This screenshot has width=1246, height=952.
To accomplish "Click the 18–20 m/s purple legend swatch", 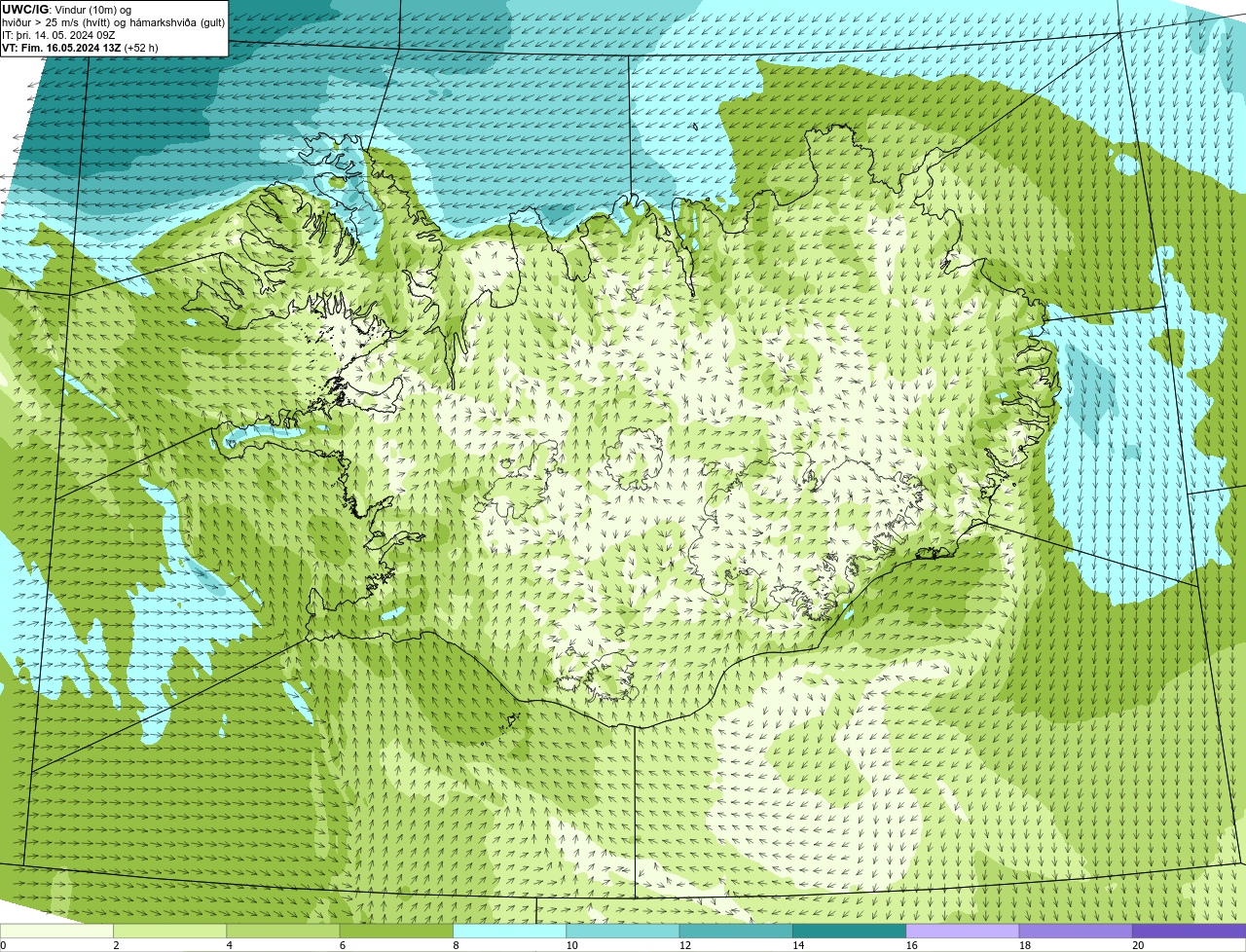I will click(1075, 931).
